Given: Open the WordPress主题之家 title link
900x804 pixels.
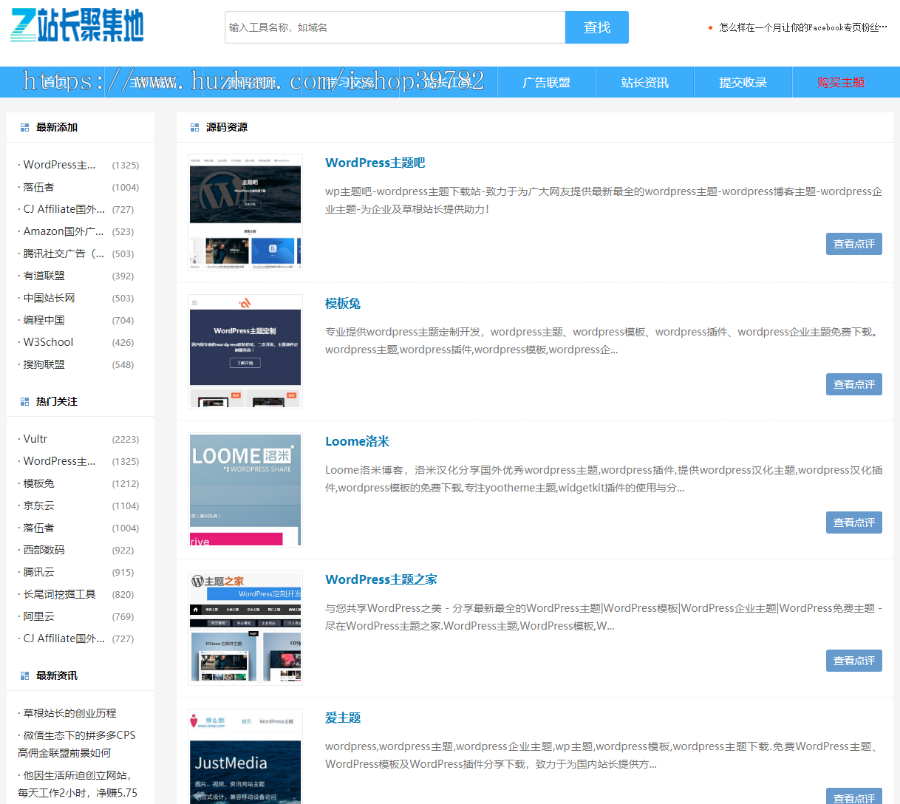Looking at the screenshot, I should (x=381, y=580).
